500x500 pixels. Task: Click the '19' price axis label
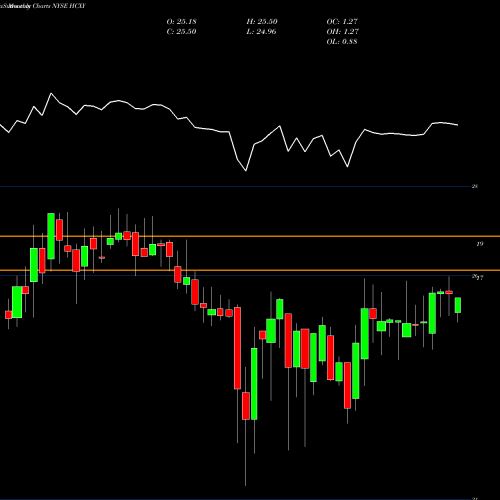[x=479, y=244]
